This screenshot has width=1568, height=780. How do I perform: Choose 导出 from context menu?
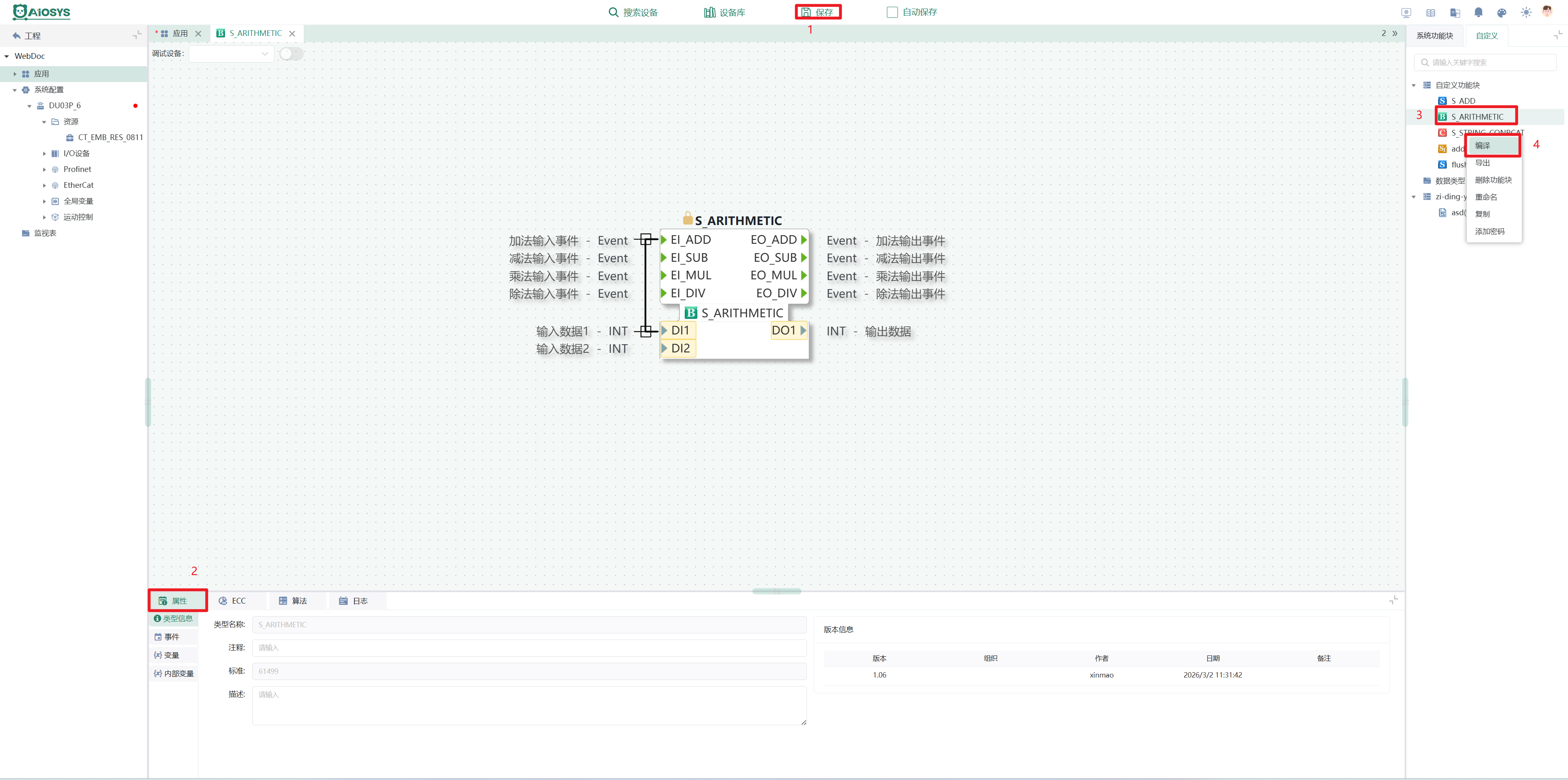(1494, 163)
